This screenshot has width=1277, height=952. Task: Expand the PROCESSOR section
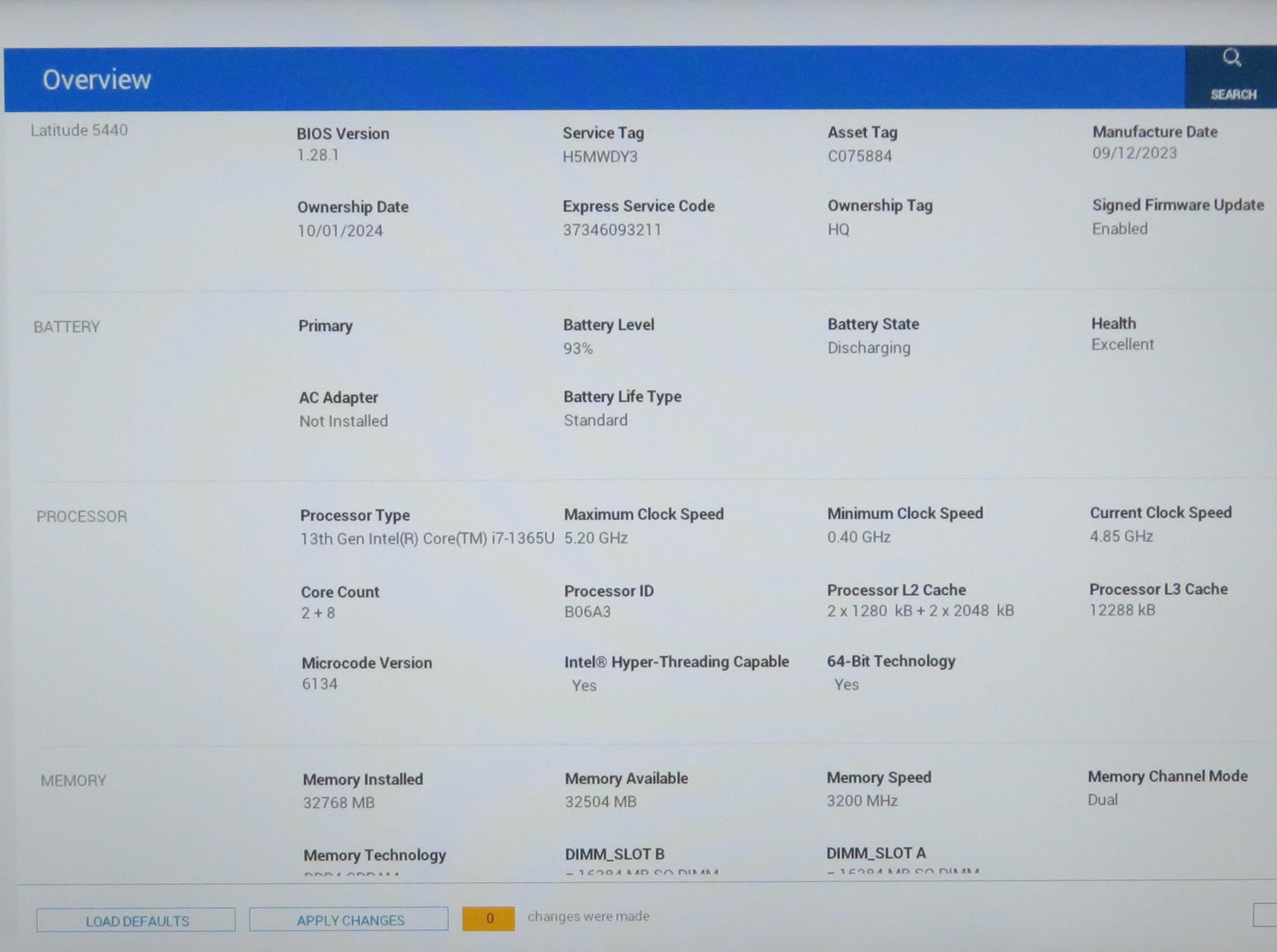tap(80, 516)
